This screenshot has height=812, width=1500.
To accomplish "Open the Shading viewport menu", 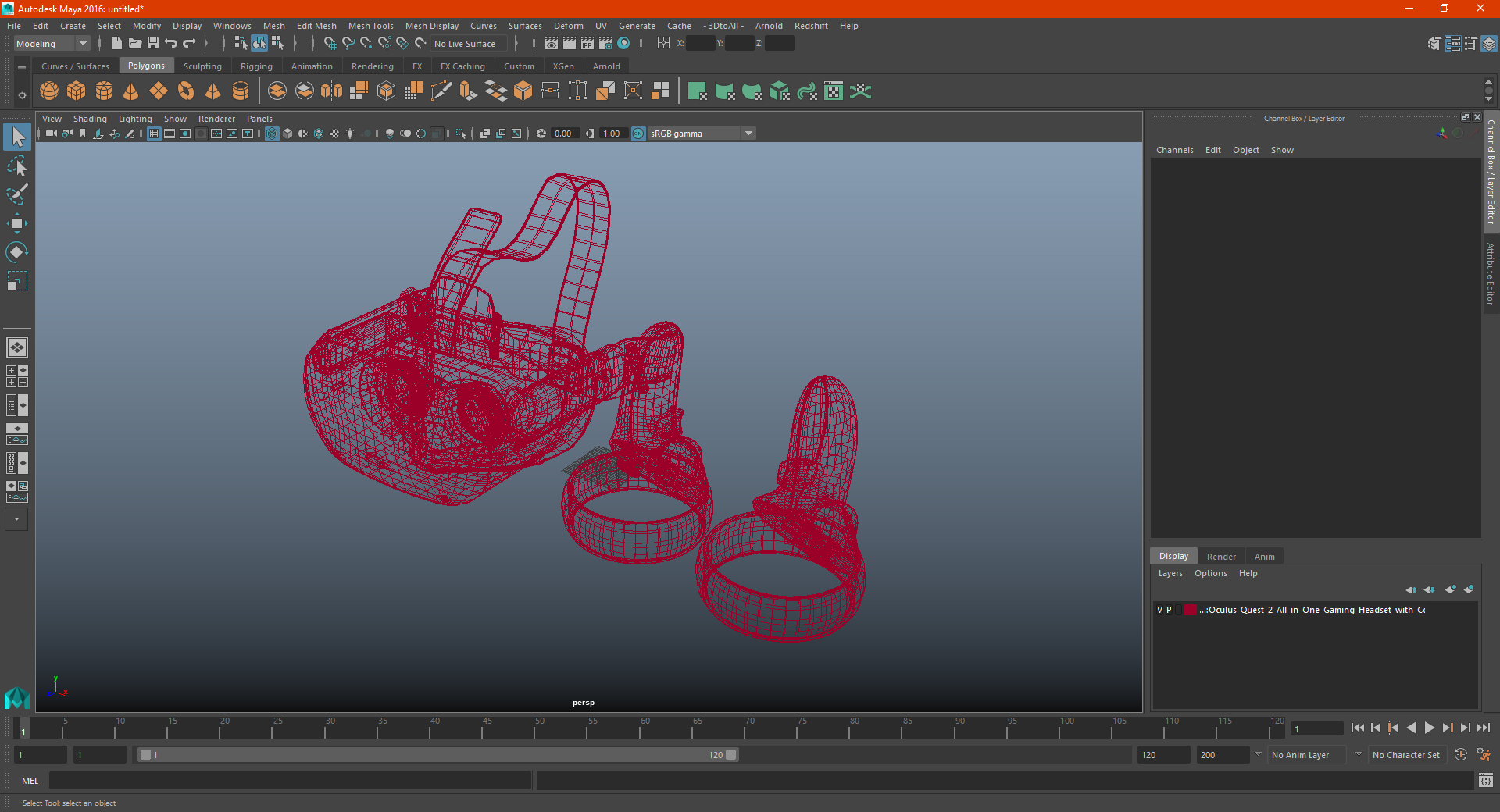I will (x=90, y=119).
